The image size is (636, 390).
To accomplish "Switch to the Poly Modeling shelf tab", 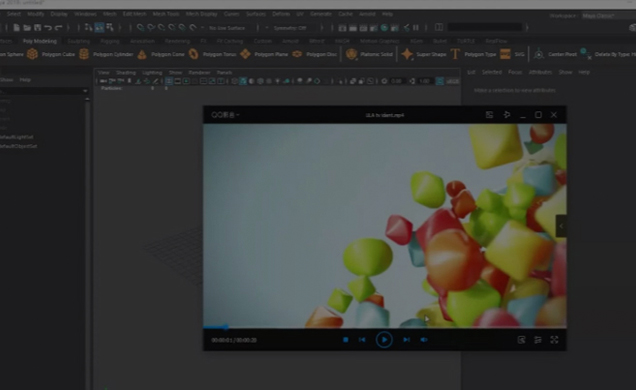I will point(40,41).
